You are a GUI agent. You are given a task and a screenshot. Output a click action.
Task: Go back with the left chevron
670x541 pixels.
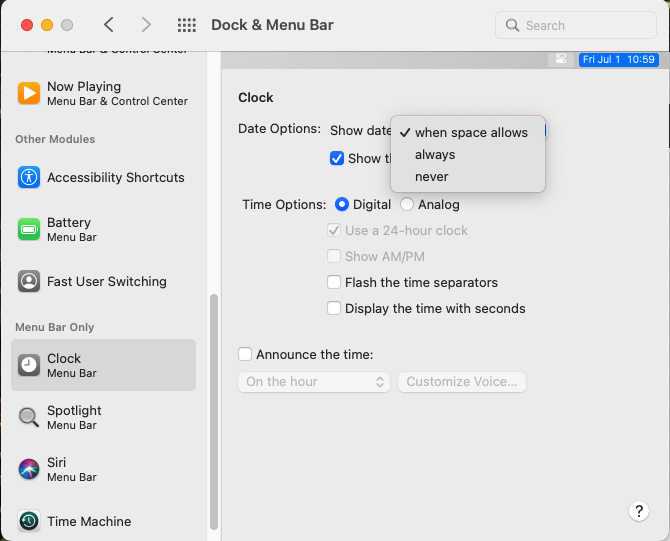[x=109, y=25]
